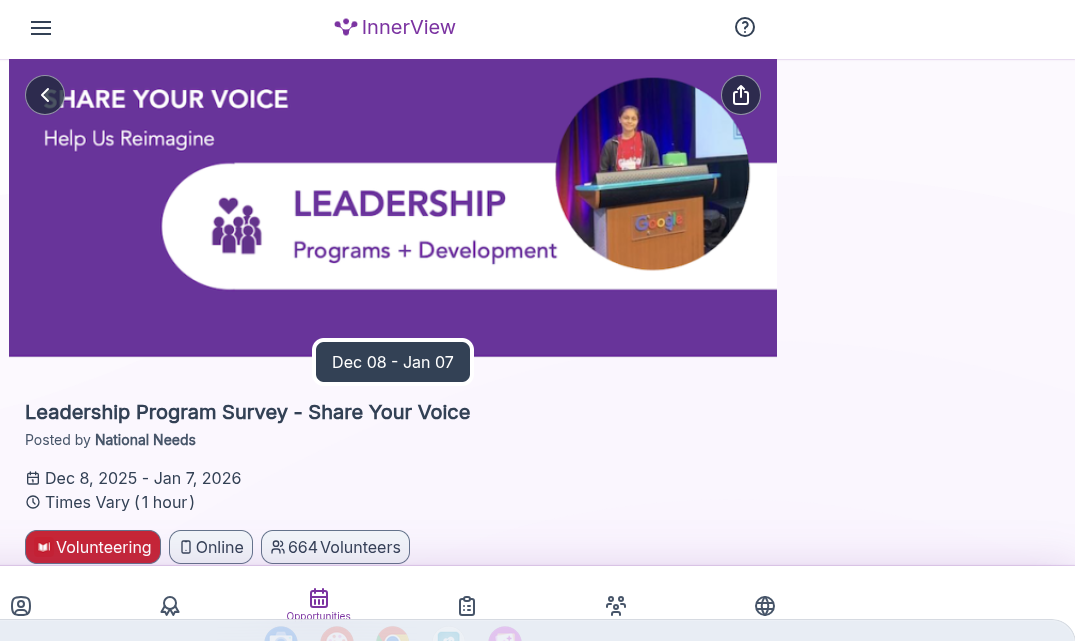
Task: Click the Dec 8, 2025 - Jan 7, 2026 date line
Action: (x=142, y=478)
